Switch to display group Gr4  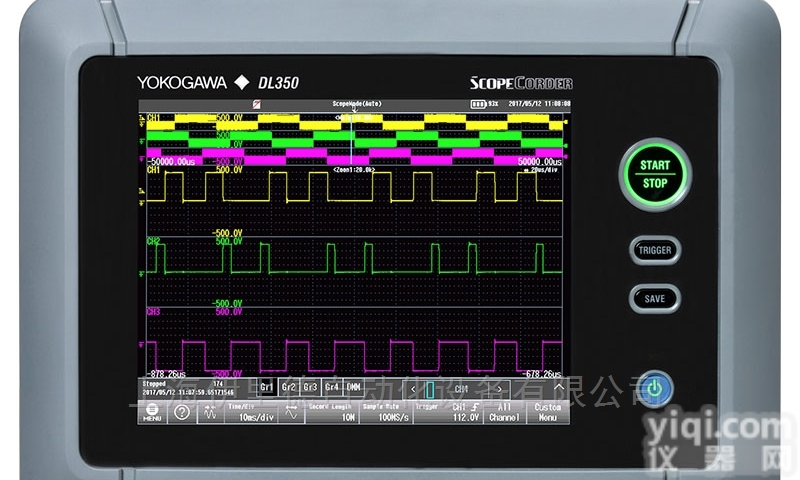click(x=332, y=387)
